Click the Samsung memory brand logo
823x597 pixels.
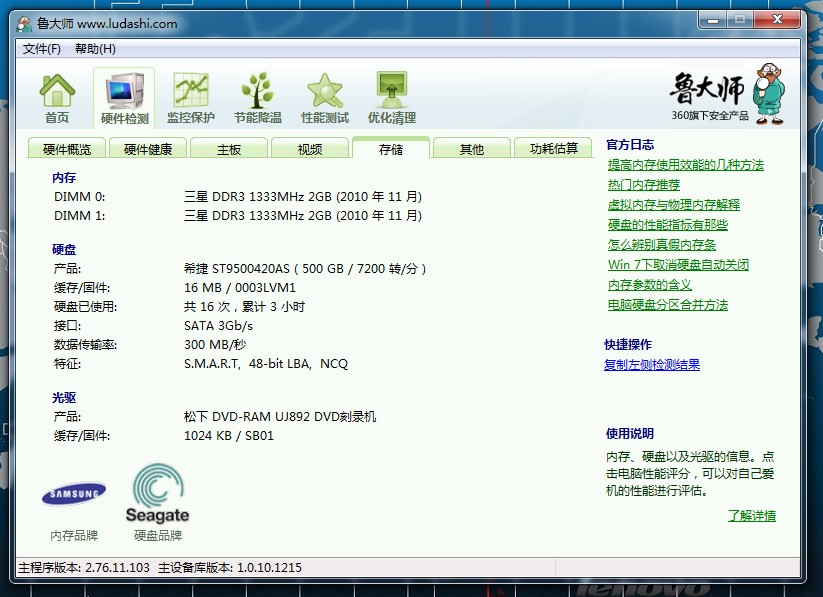[74, 494]
